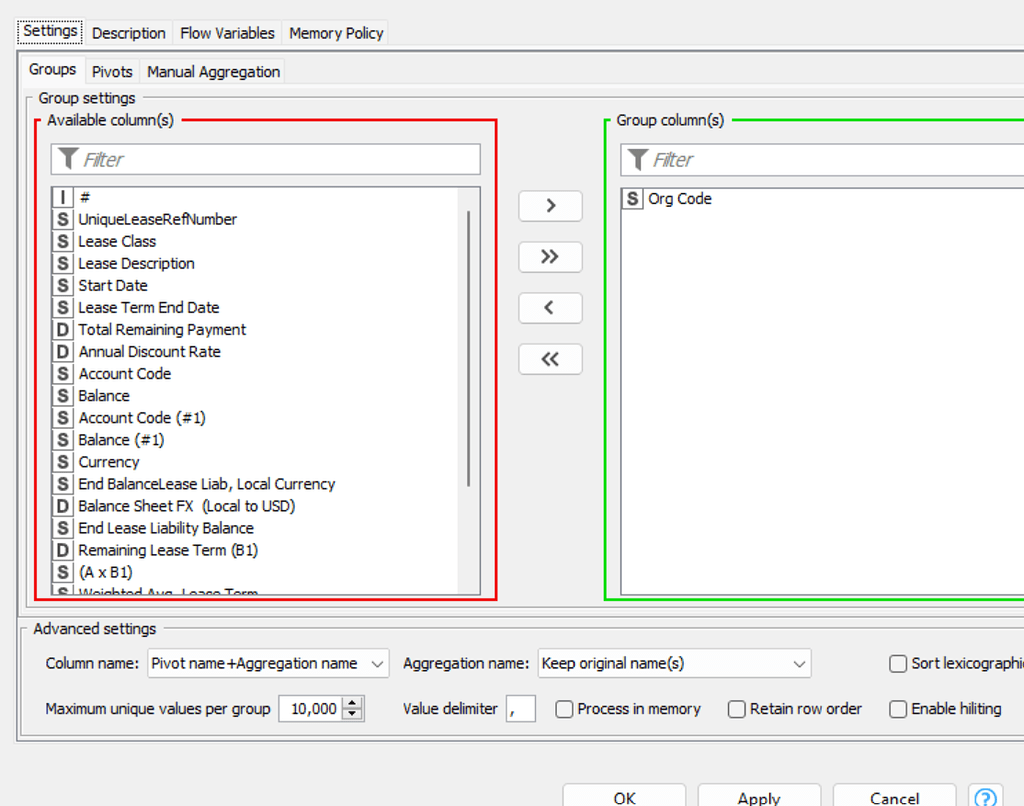Screen dimensions: 1024x806
Task: Enable the hiliting checkbox
Action: click(897, 709)
